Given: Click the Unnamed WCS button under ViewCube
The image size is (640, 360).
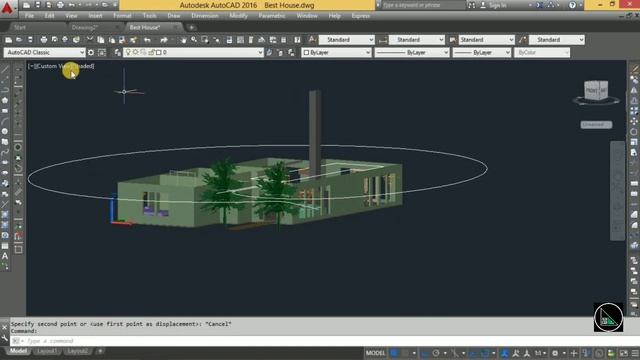Looking at the screenshot, I should pyautogui.click(x=596, y=124).
